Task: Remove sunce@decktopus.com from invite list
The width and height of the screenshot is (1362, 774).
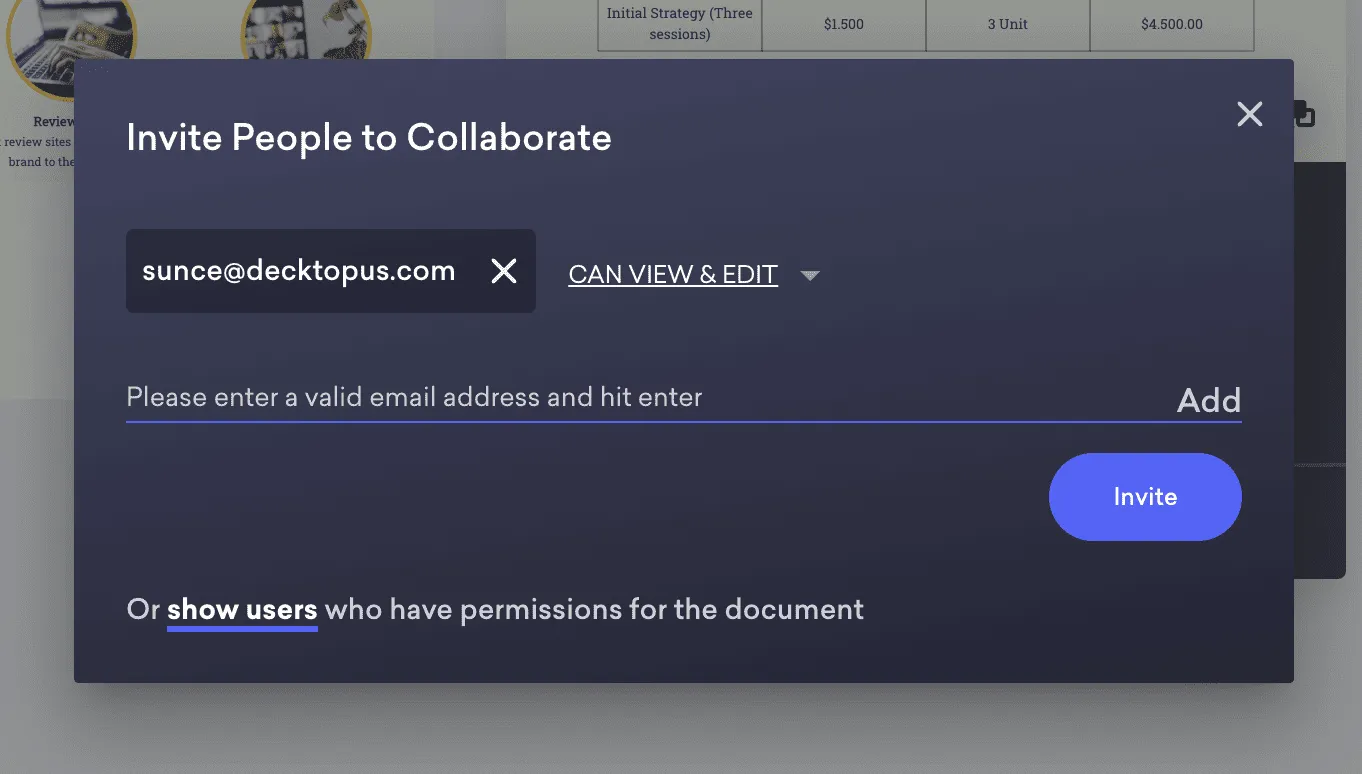Action: tap(504, 271)
